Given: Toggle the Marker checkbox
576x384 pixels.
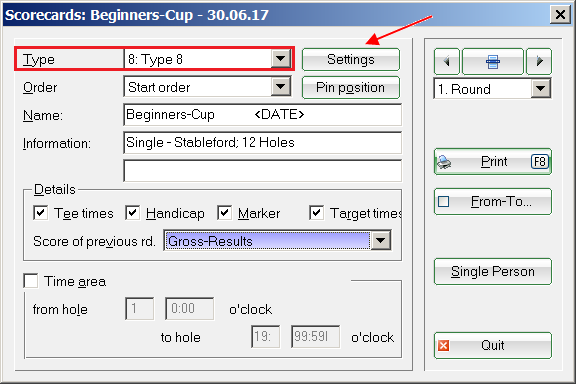Looking at the screenshot, I should coord(224,213).
